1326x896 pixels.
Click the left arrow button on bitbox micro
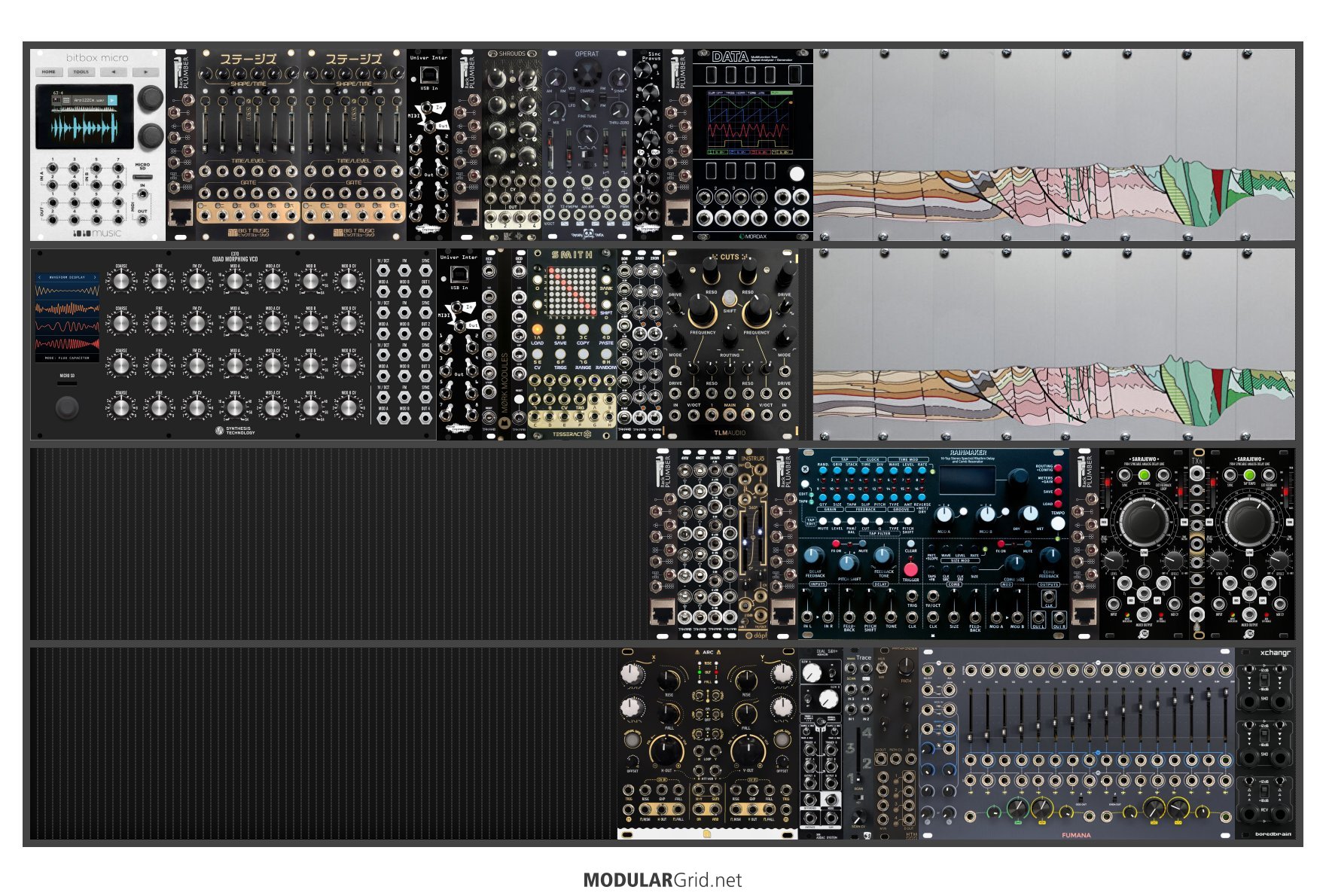[x=114, y=72]
